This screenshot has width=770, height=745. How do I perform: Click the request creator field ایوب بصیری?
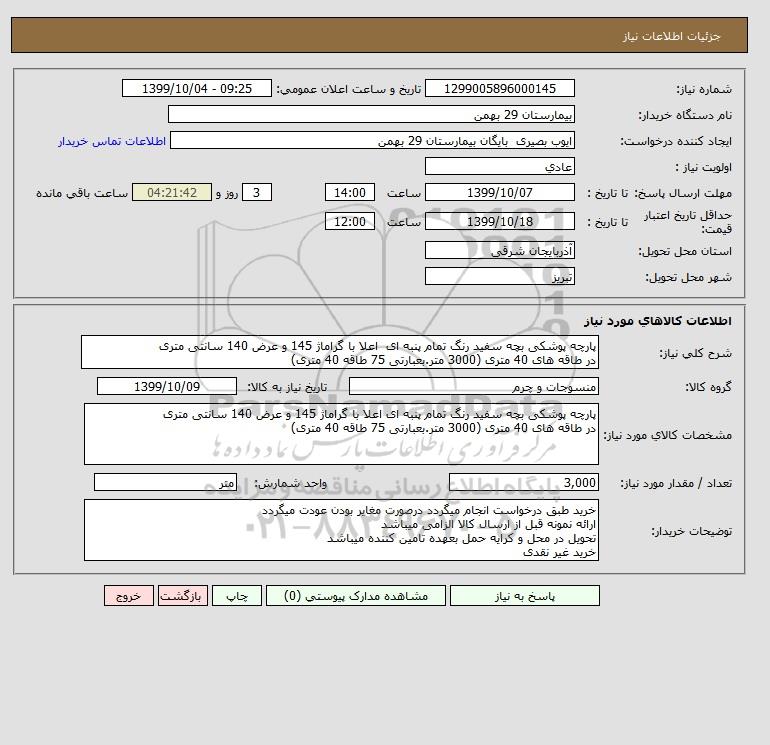click(x=372, y=140)
